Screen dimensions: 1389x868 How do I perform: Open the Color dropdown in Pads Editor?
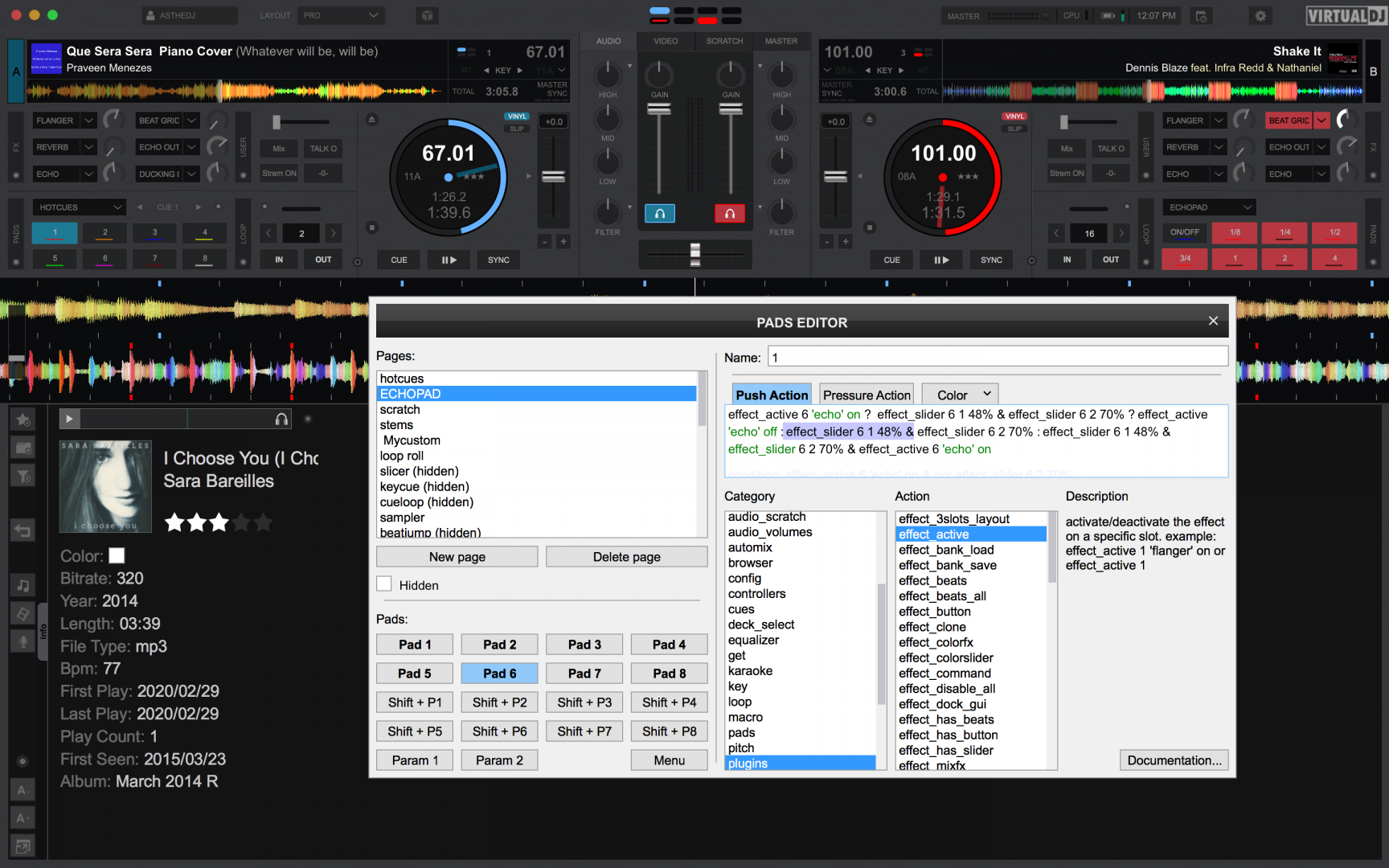pyautogui.click(x=960, y=395)
